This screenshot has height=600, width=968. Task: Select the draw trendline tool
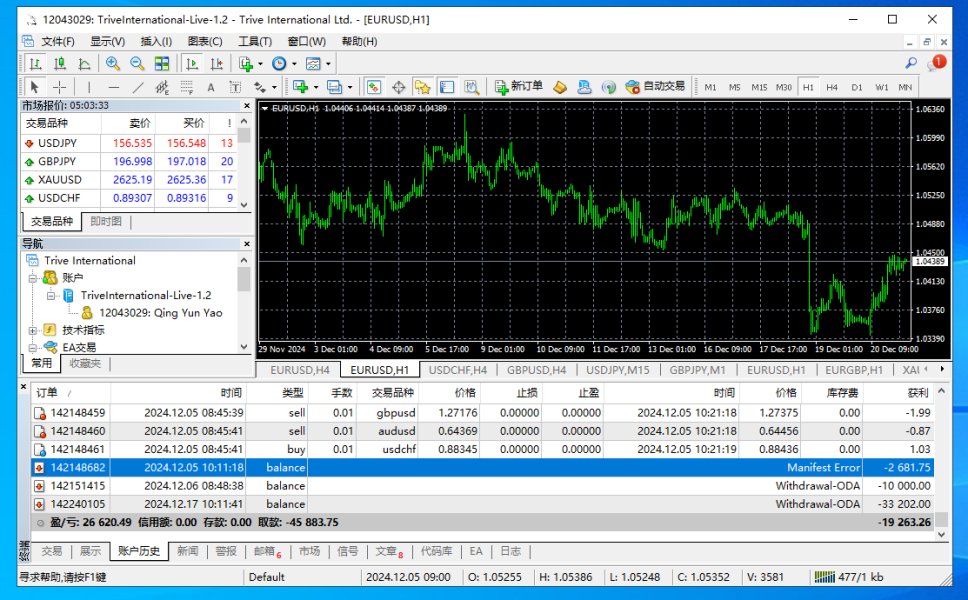tap(137, 87)
